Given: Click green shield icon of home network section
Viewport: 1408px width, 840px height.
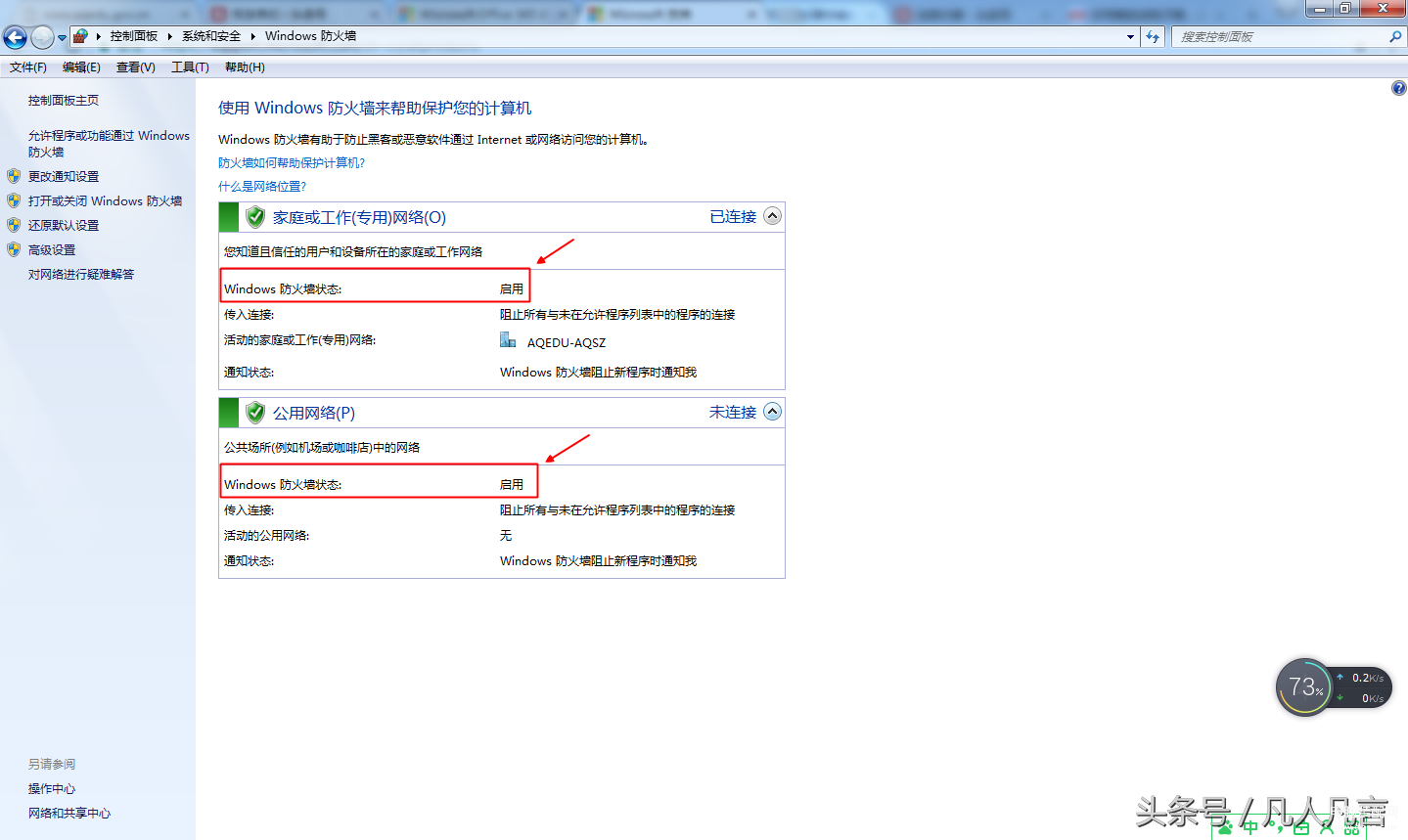Looking at the screenshot, I should (255, 217).
